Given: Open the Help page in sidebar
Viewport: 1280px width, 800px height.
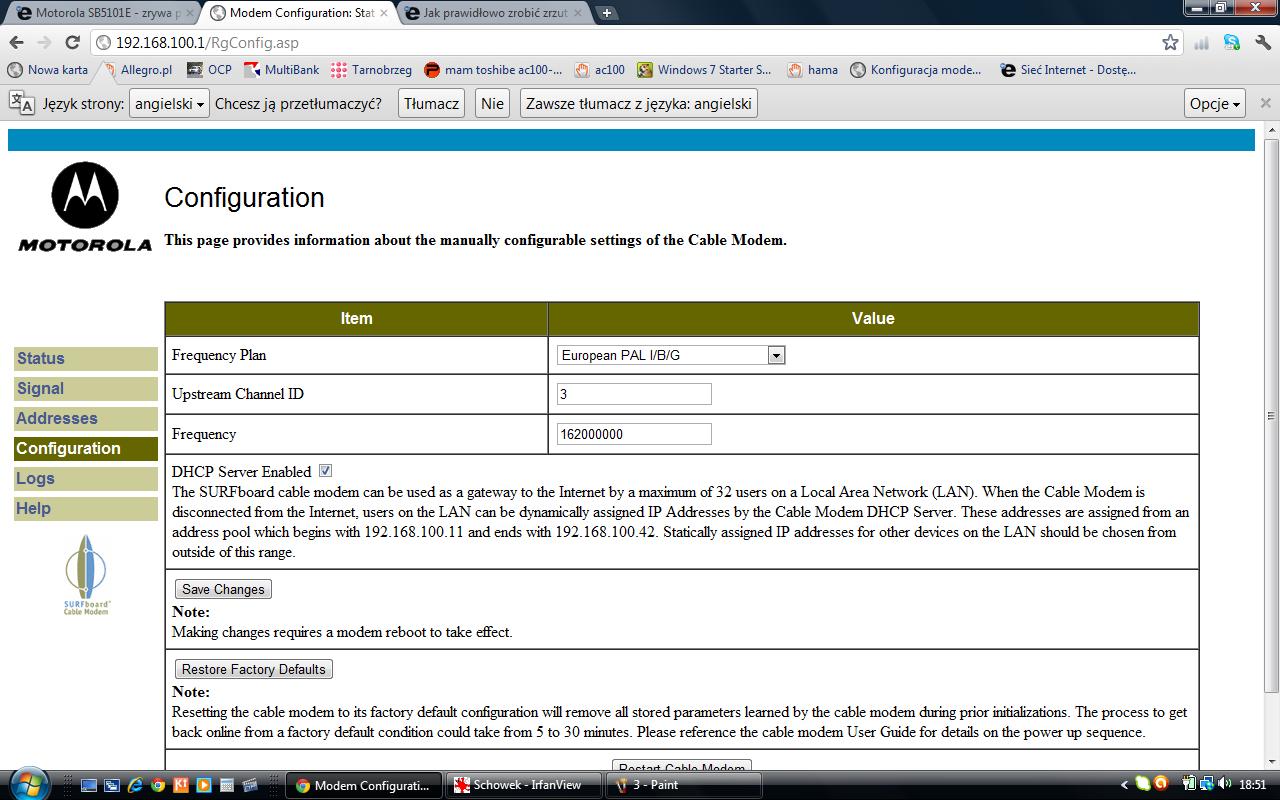Looking at the screenshot, I should coord(86,509).
